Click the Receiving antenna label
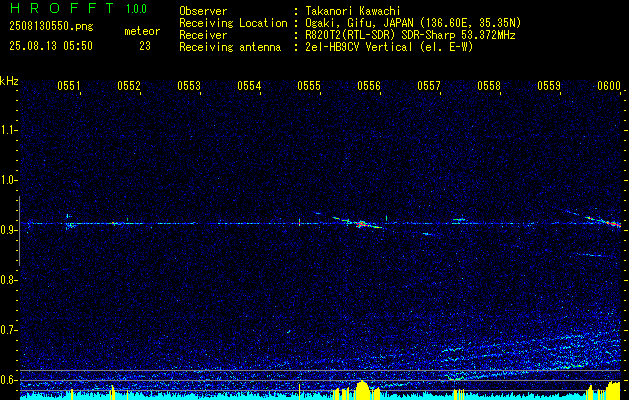 [x=230, y=47]
